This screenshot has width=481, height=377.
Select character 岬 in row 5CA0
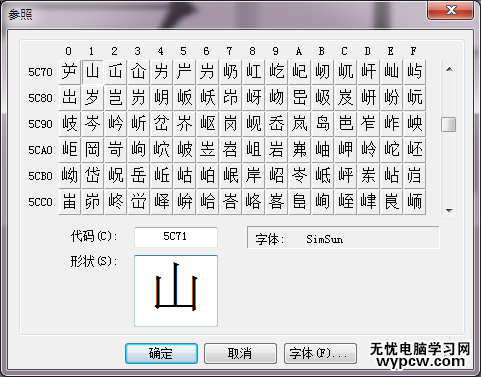point(346,150)
